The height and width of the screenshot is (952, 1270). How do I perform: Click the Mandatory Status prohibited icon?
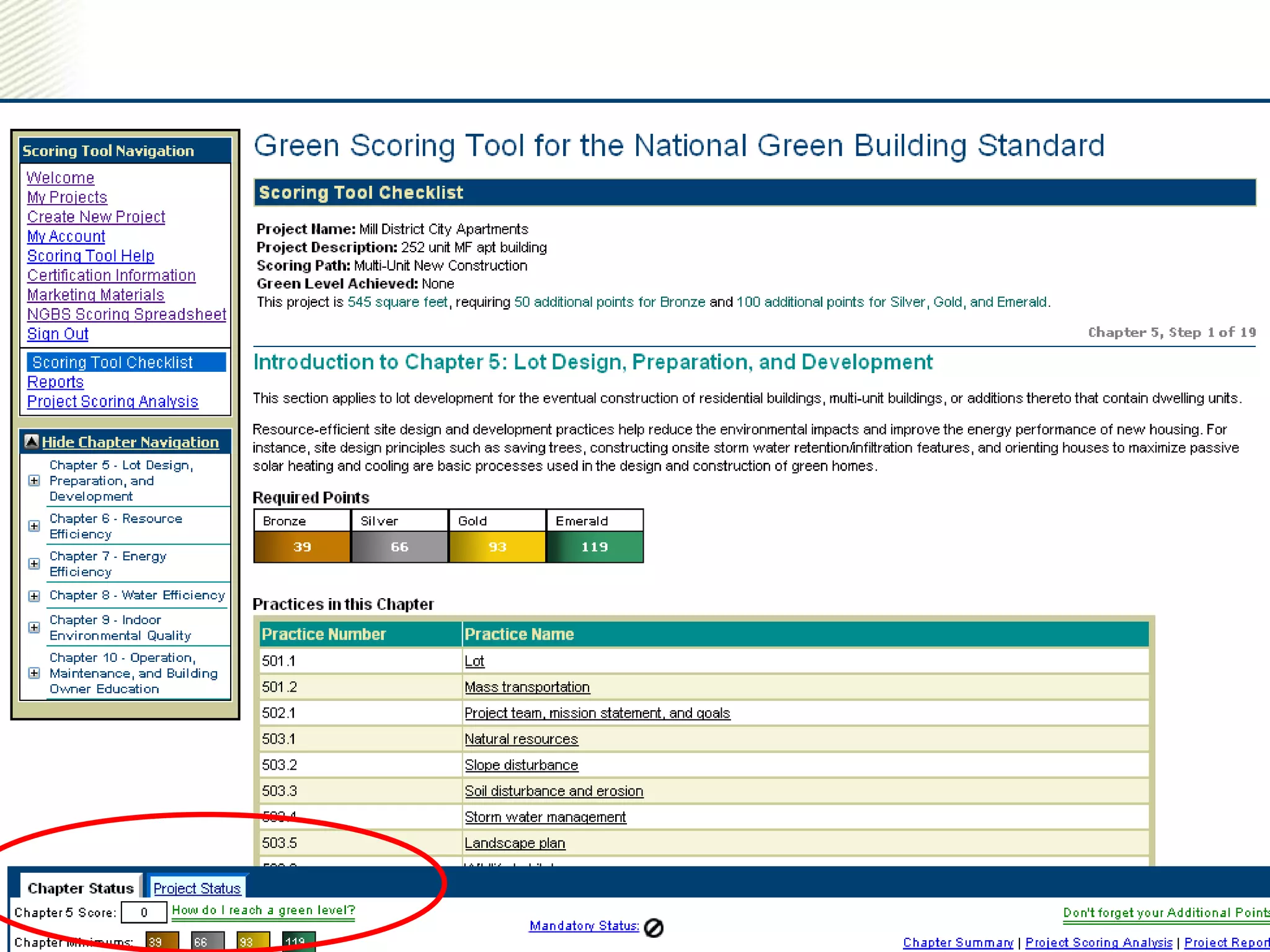point(654,927)
